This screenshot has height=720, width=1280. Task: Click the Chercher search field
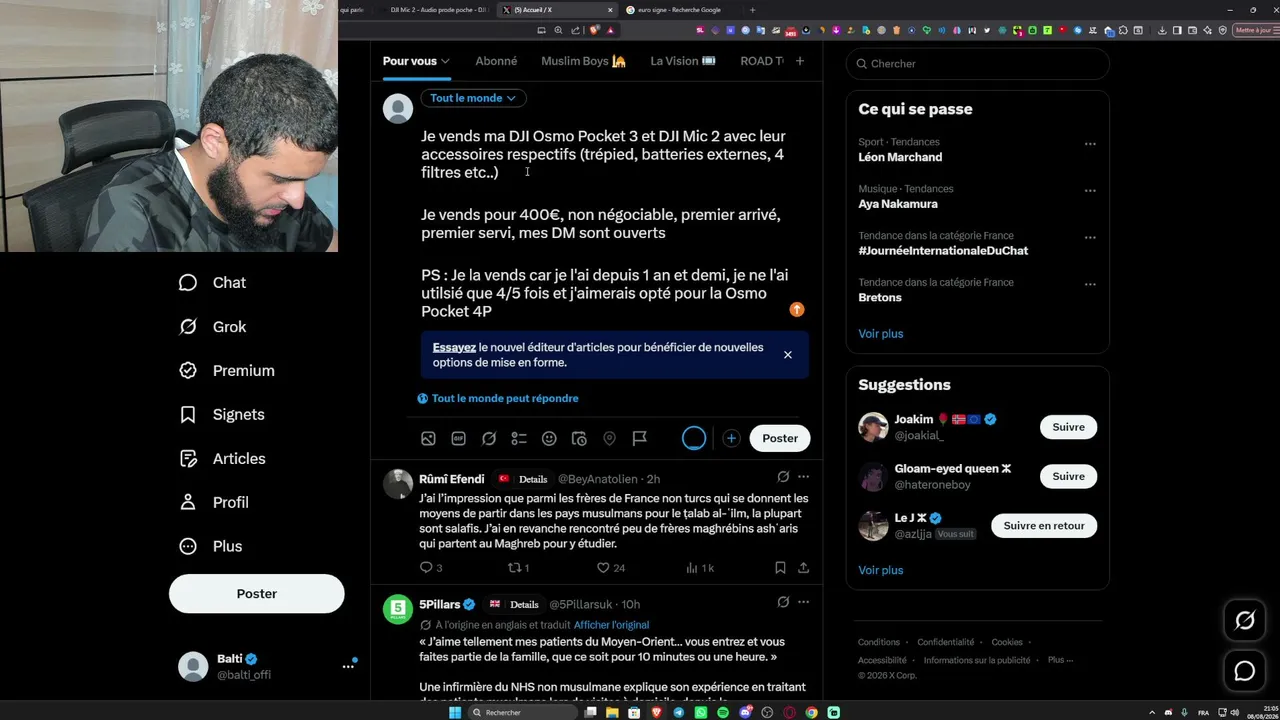pos(978,64)
